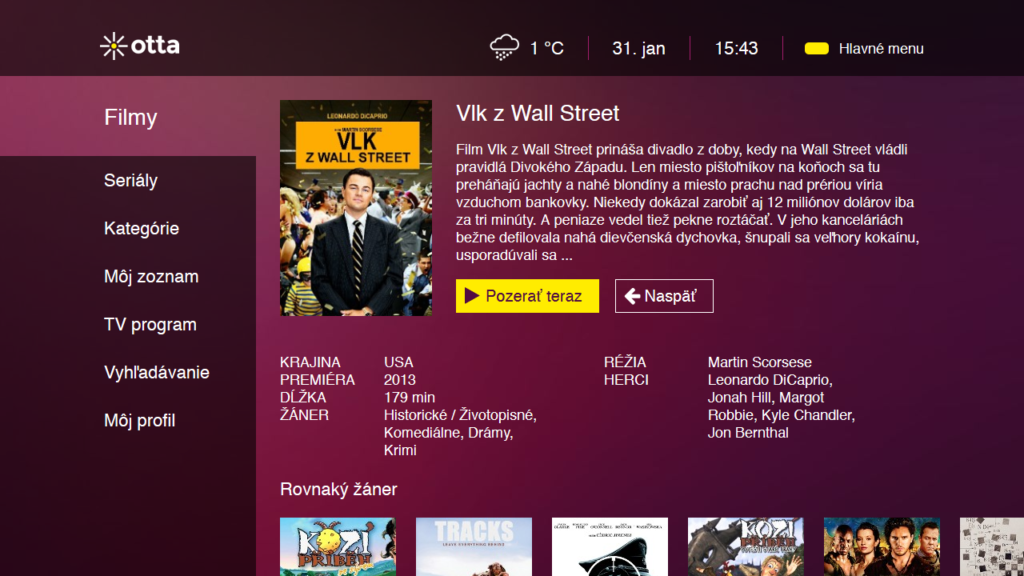Image resolution: width=1024 pixels, height=576 pixels.
Task: Open Môj profil in the sidebar
Action: 139,421
